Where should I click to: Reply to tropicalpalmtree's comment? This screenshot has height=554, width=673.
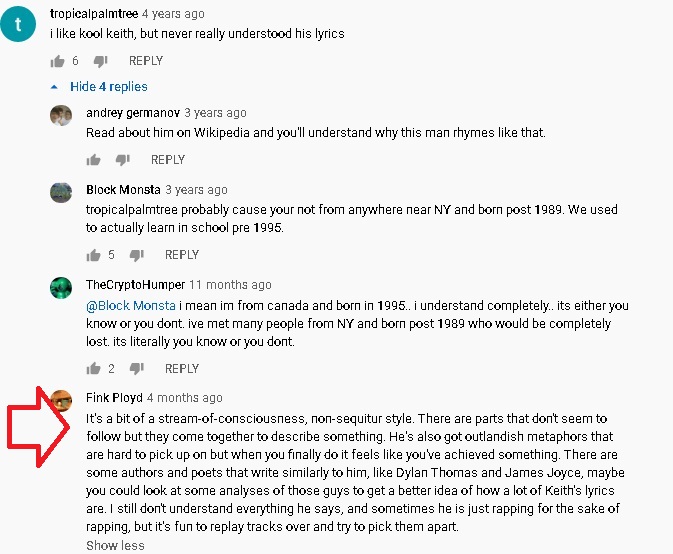point(146,61)
